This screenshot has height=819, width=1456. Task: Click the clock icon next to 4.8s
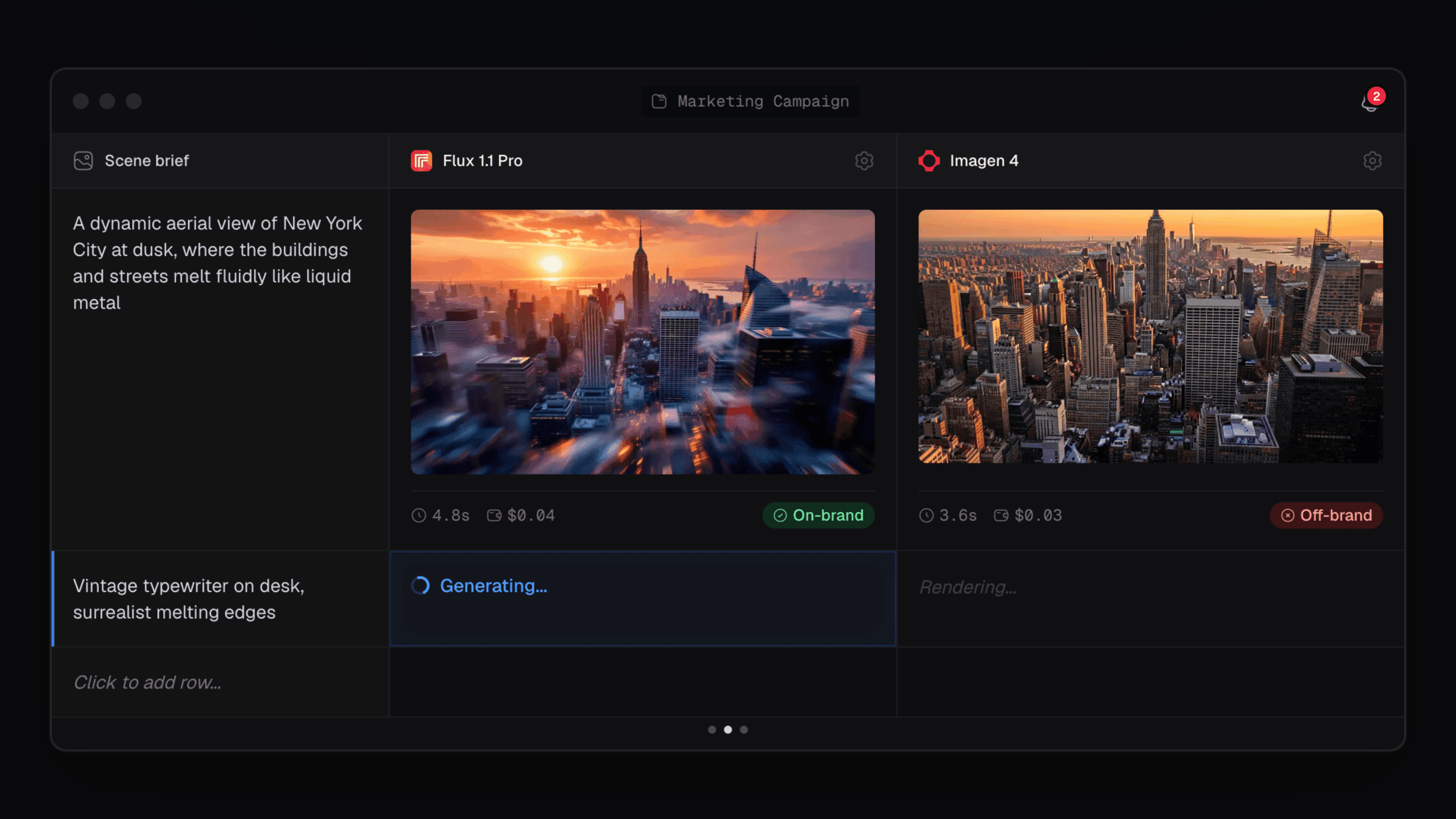419,515
